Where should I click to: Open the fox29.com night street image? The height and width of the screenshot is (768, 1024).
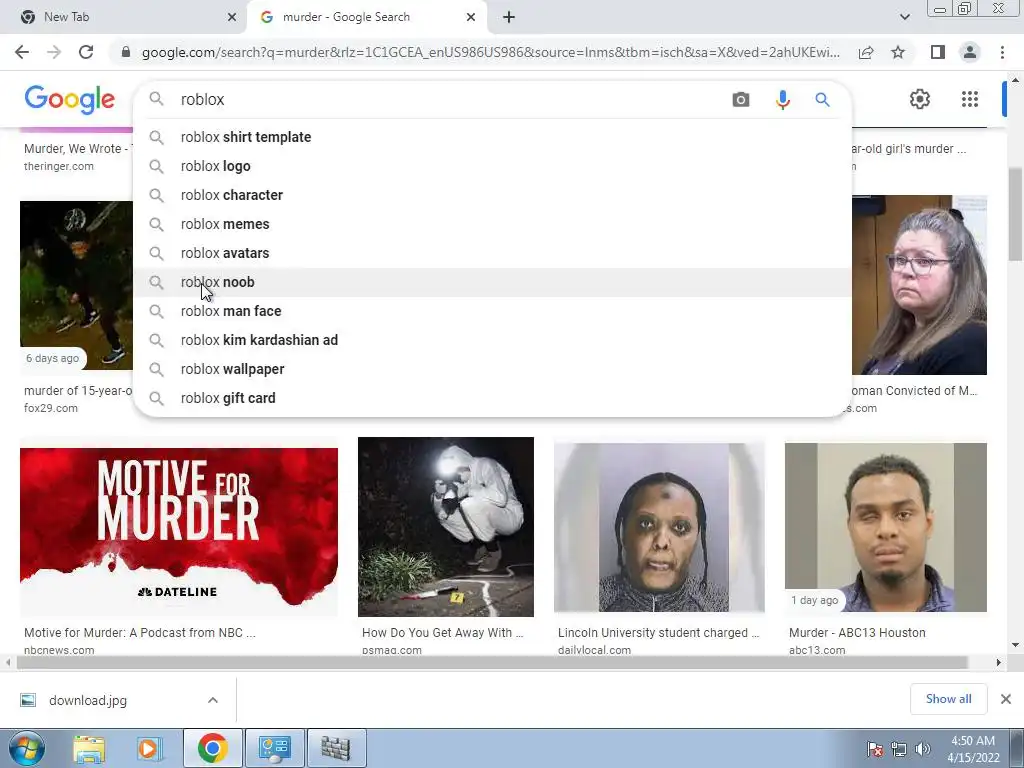click(76, 285)
